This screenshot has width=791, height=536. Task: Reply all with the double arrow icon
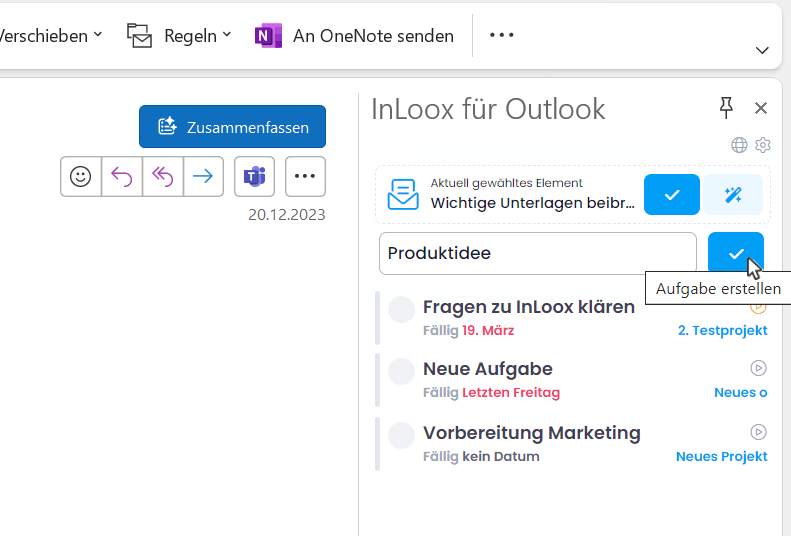pos(162,176)
